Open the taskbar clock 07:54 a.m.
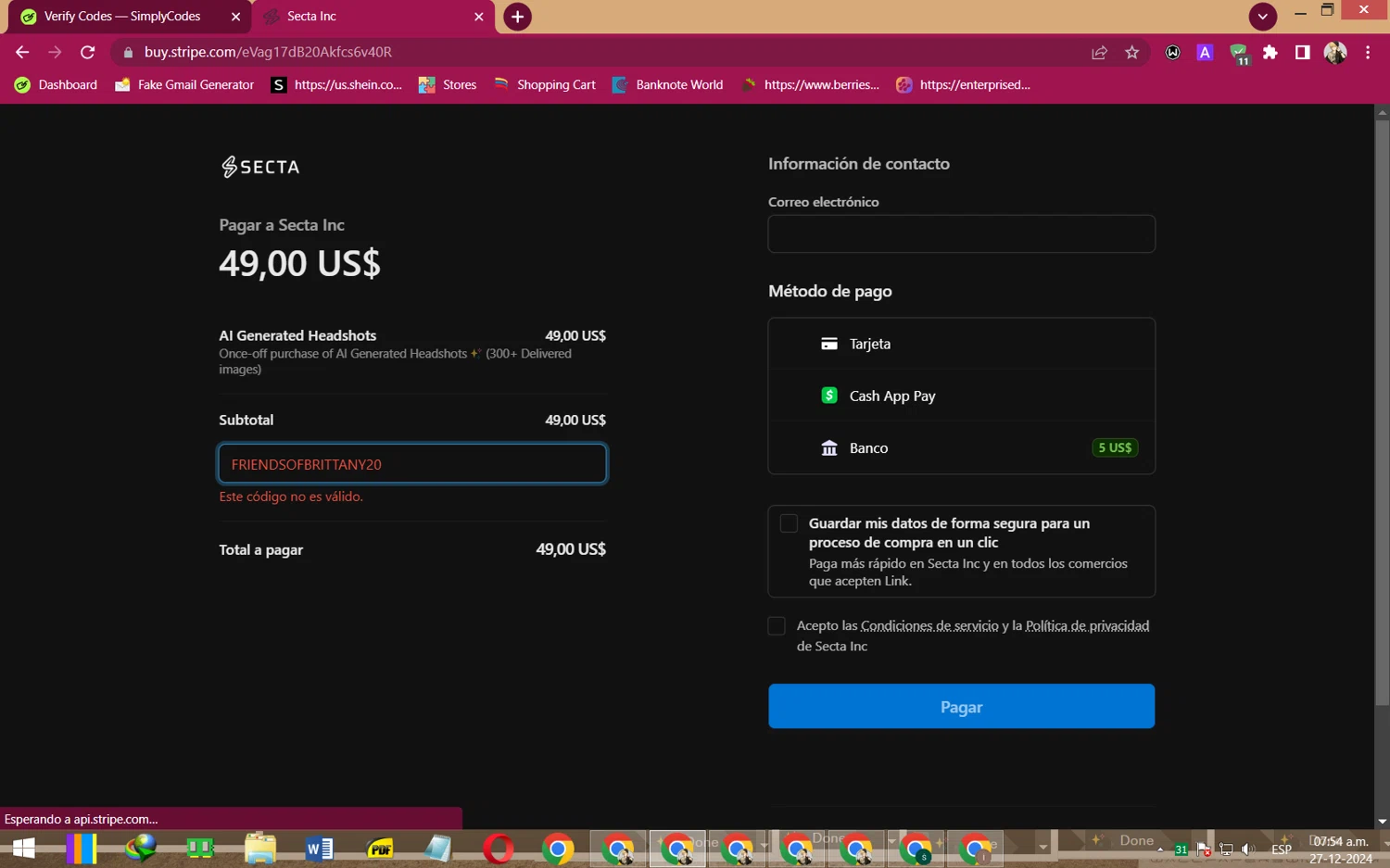The height and width of the screenshot is (868, 1390). [1341, 849]
